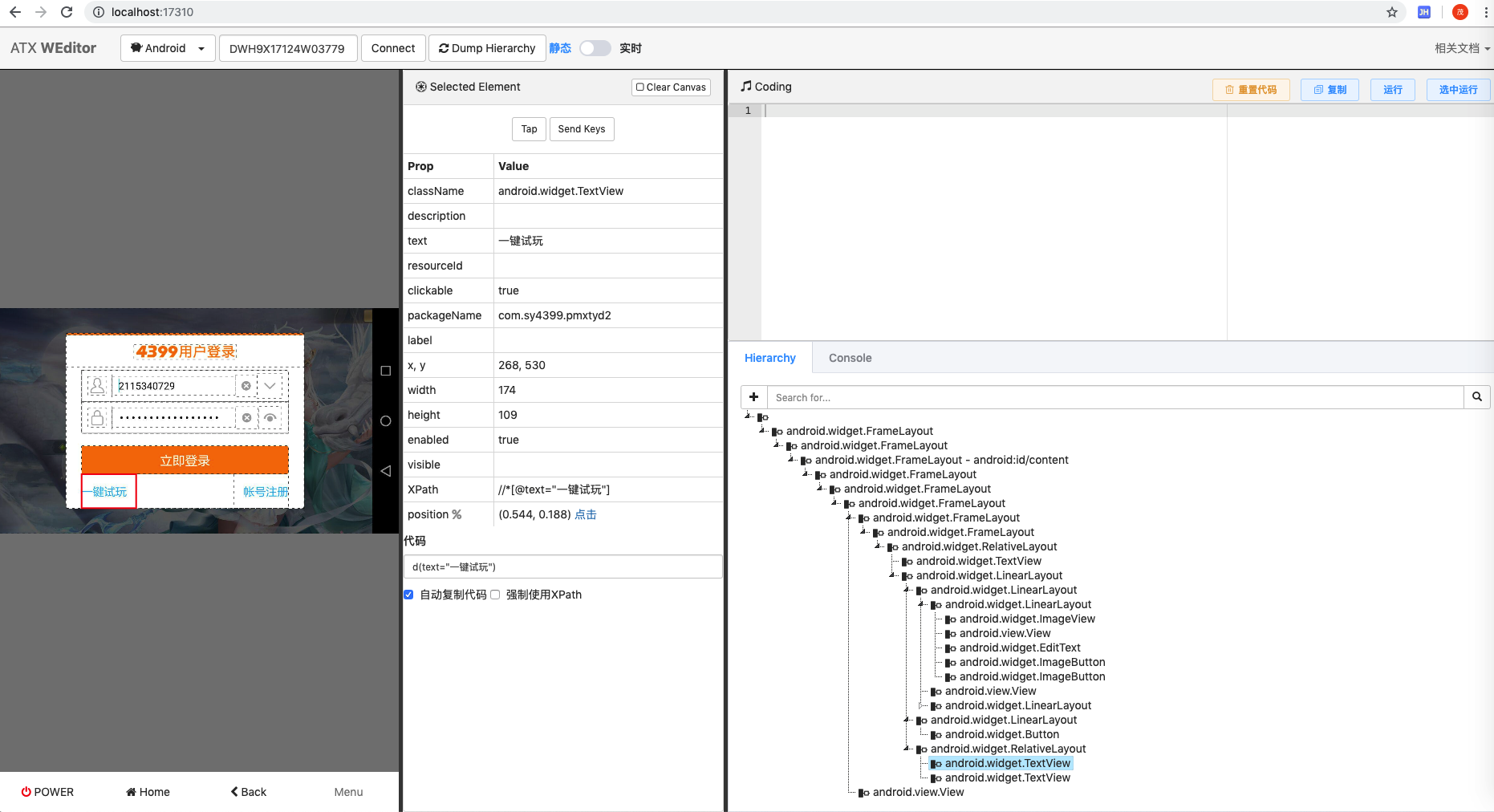Check the 自动复制代码 checkbox
1494x812 pixels.
408,595
